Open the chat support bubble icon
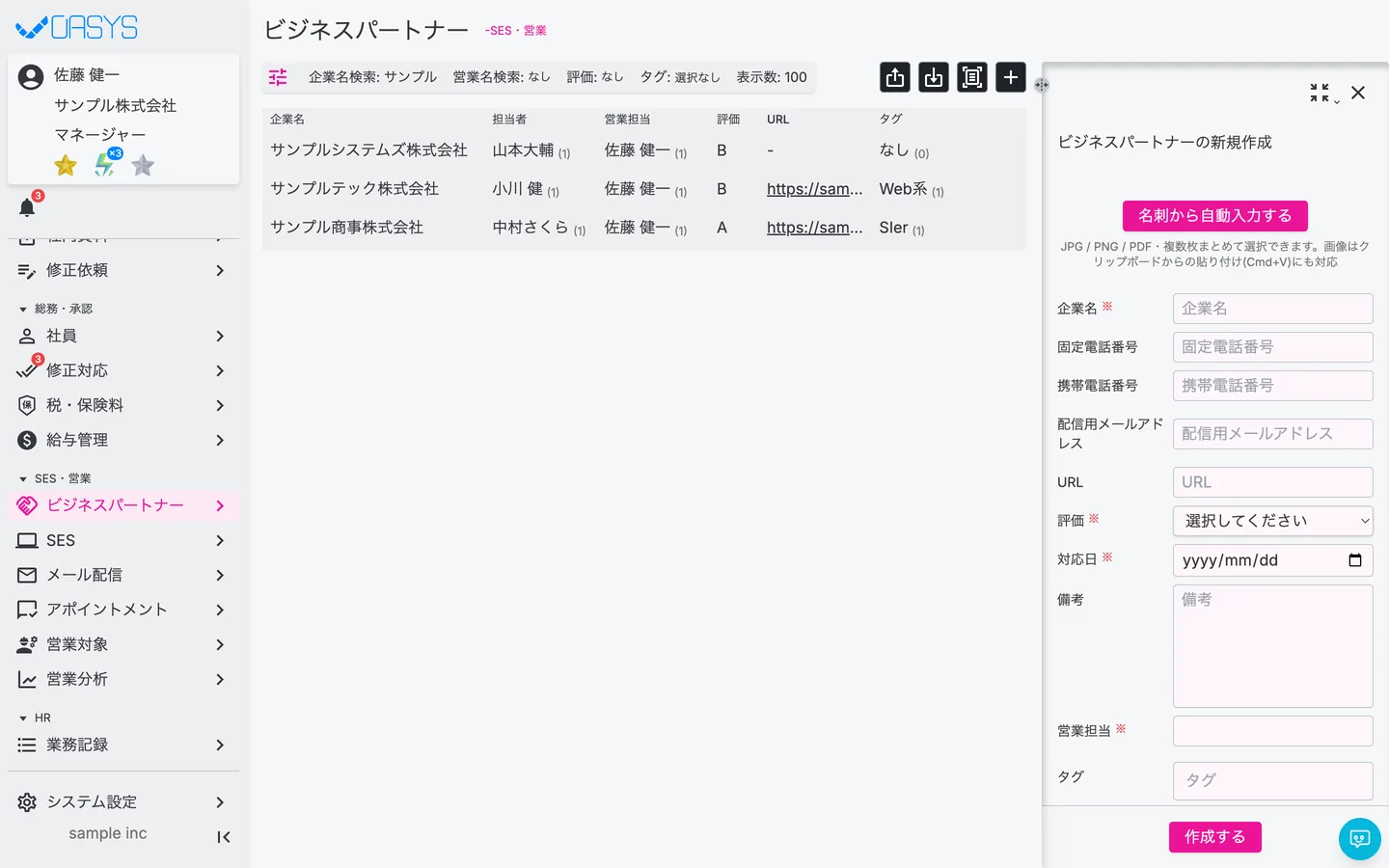1389x868 pixels. tap(1360, 839)
